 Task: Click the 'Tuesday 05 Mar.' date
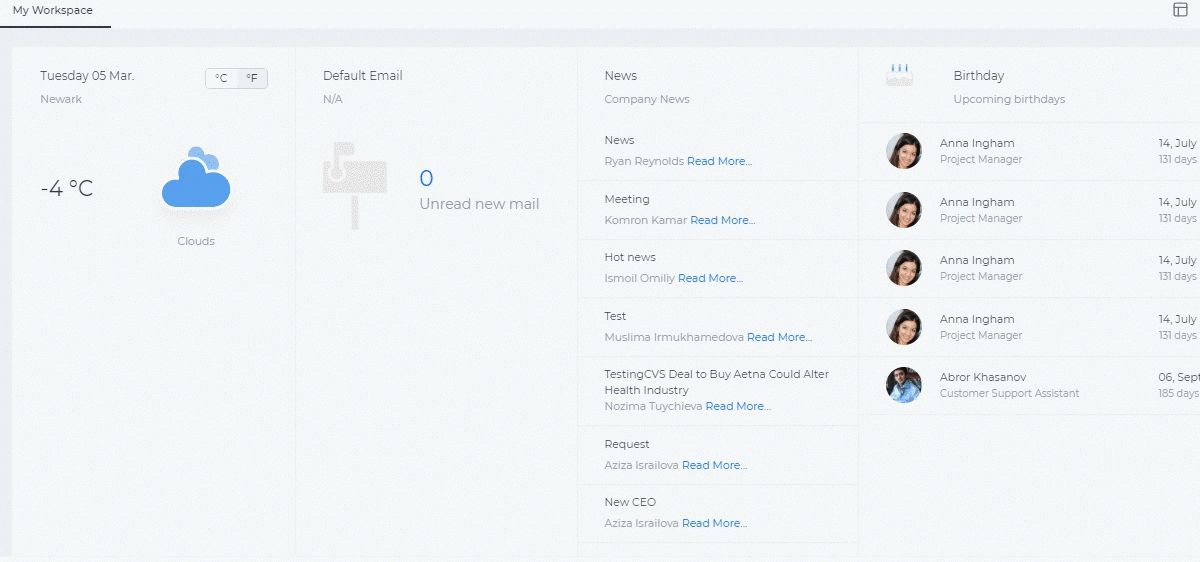[87, 76]
